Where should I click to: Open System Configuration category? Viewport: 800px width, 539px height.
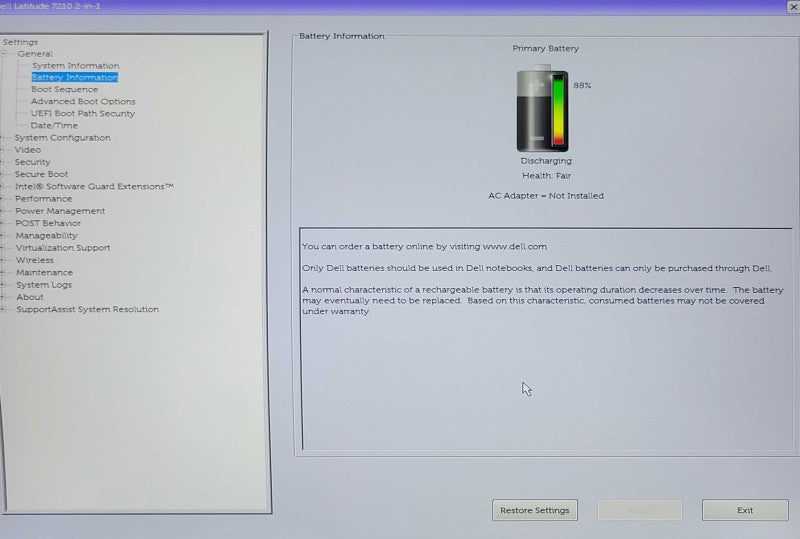62,138
